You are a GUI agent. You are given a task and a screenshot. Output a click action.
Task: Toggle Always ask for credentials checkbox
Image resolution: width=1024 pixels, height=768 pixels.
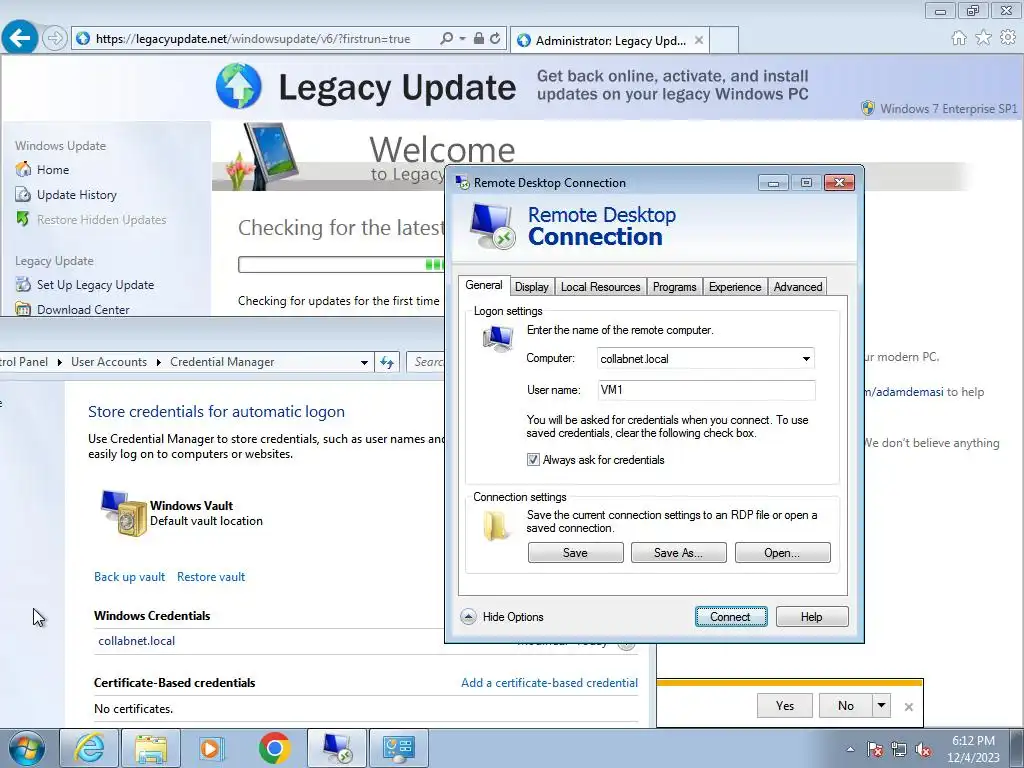coord(533,460)
